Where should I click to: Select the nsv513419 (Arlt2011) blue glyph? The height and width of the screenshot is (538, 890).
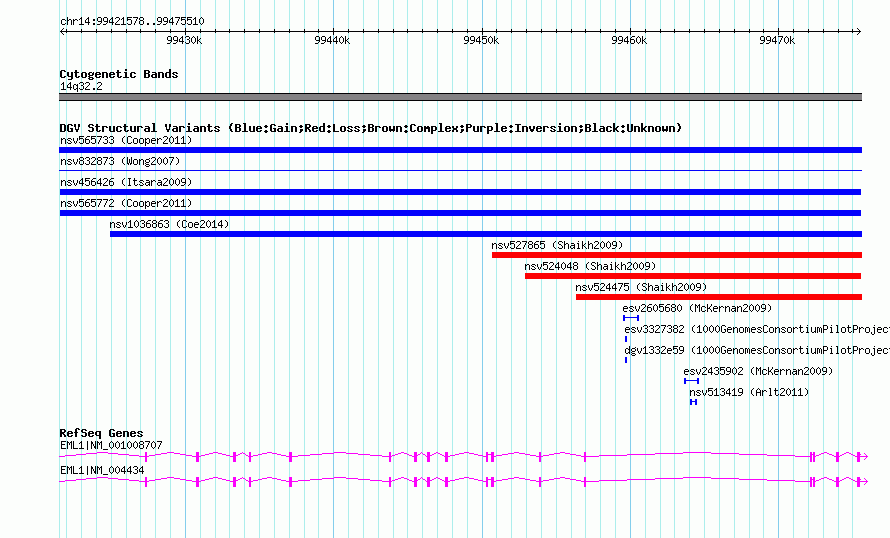tap(693, 402)
